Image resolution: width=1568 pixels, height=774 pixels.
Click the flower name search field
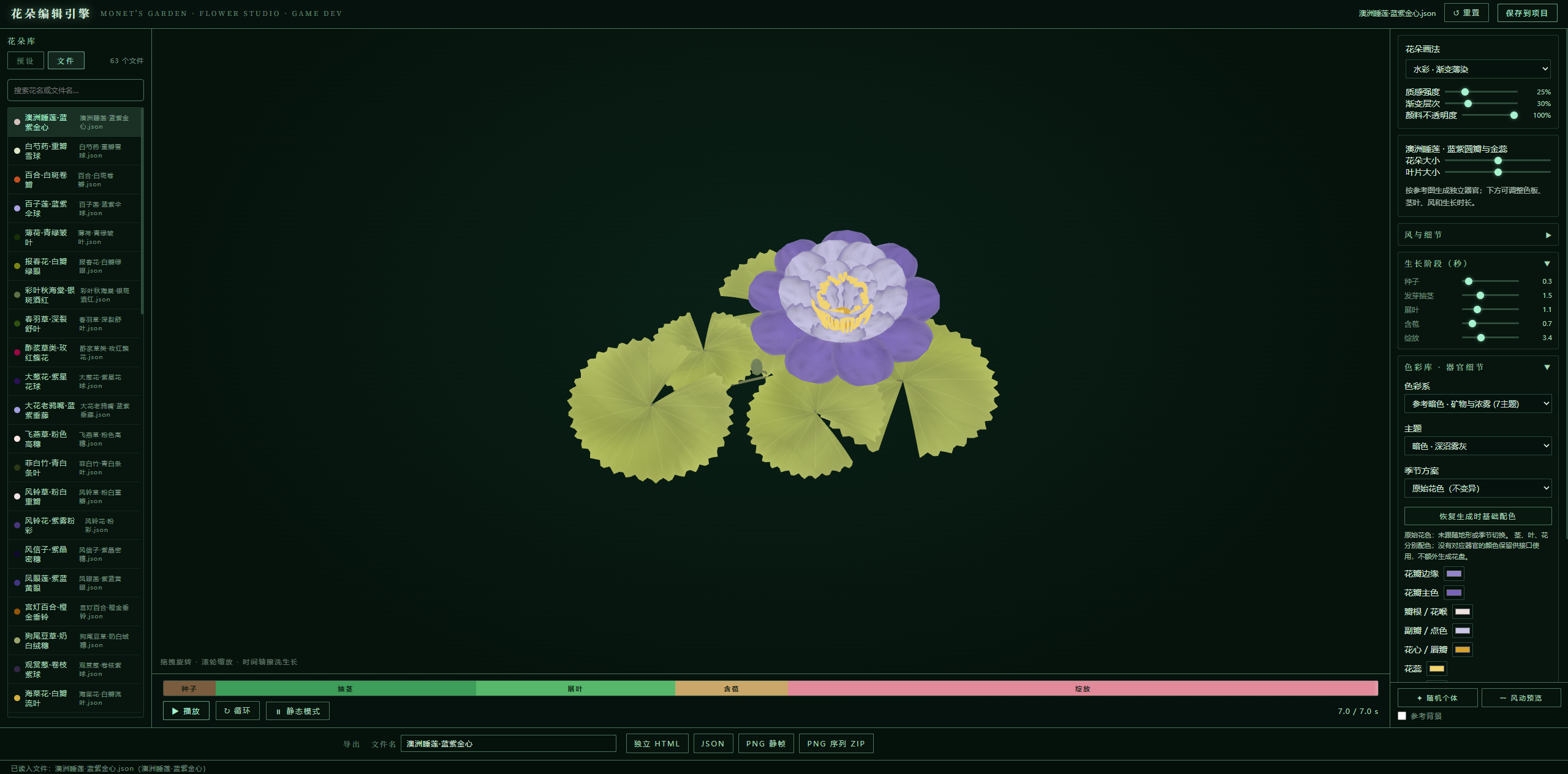[75, 90]
